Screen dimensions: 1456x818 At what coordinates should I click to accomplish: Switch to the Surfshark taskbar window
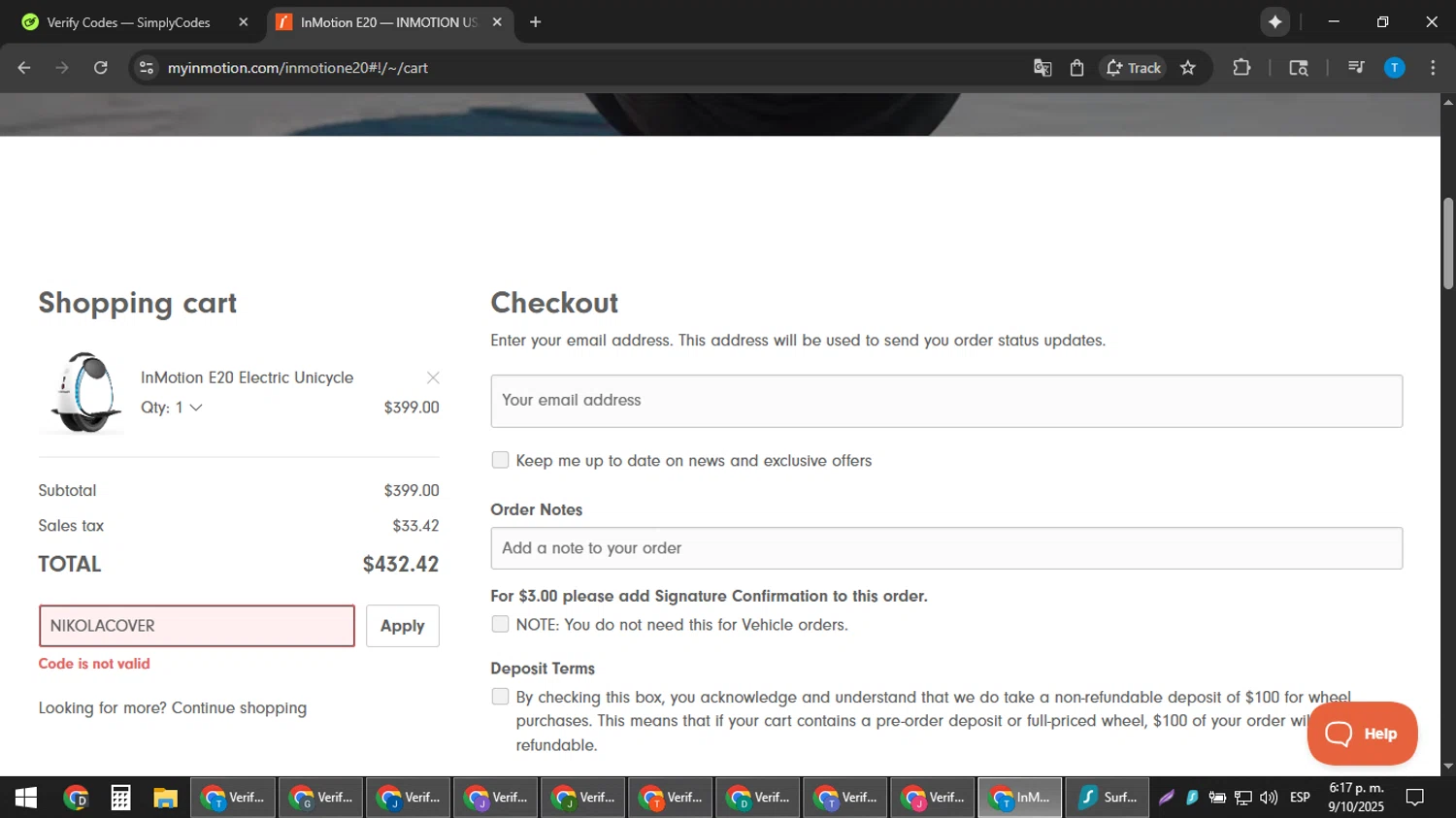(1108, 798)
